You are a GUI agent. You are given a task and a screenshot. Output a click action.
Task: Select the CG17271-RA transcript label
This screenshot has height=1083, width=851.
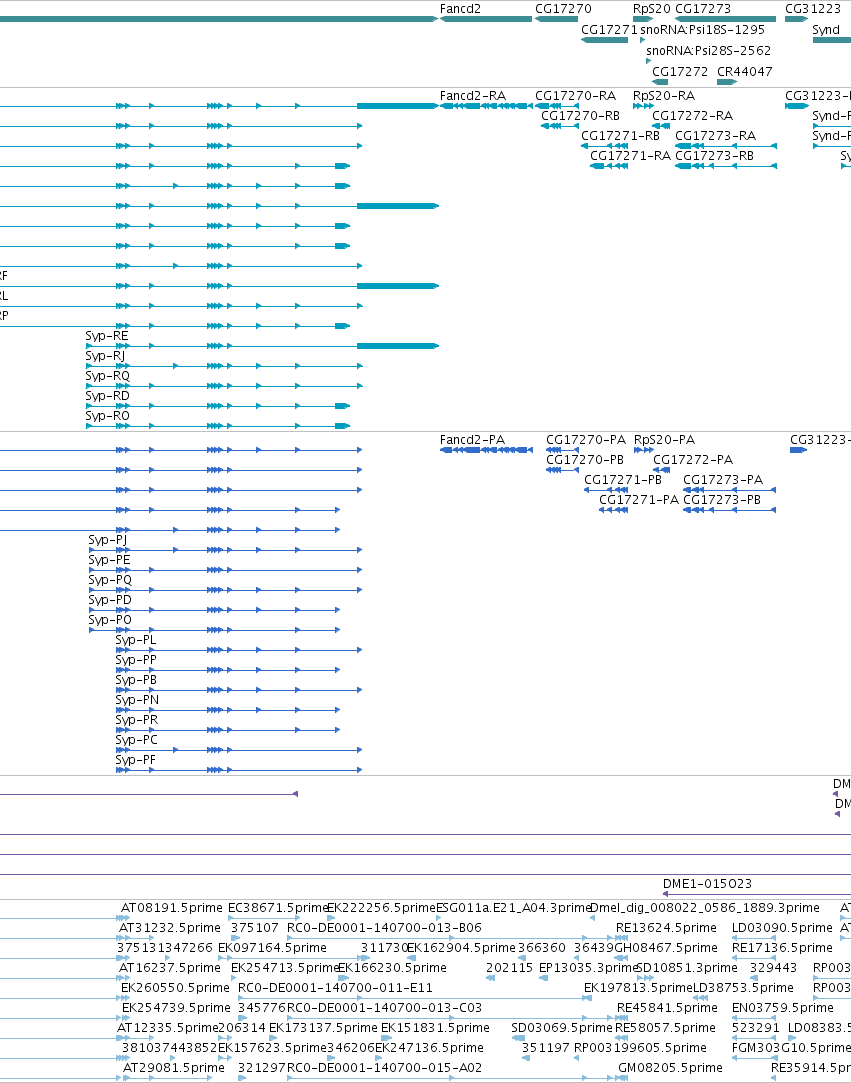pos(630,156)
